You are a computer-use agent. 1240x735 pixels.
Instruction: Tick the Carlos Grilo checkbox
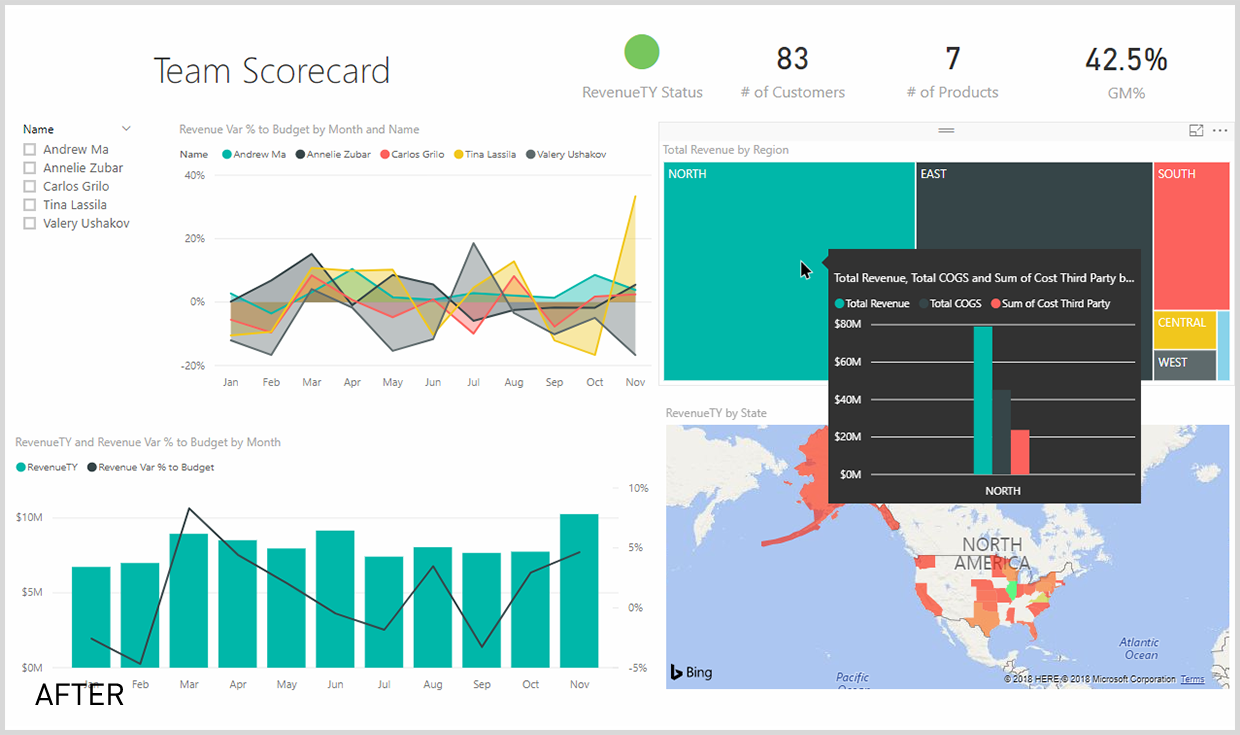[30, 187]
